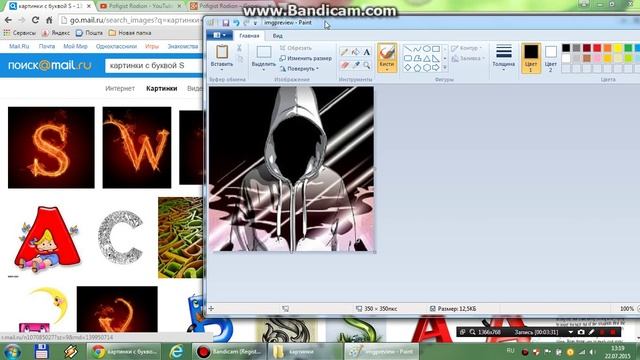Expand the shapes gallery with the bottom arrow

(445, 68)
